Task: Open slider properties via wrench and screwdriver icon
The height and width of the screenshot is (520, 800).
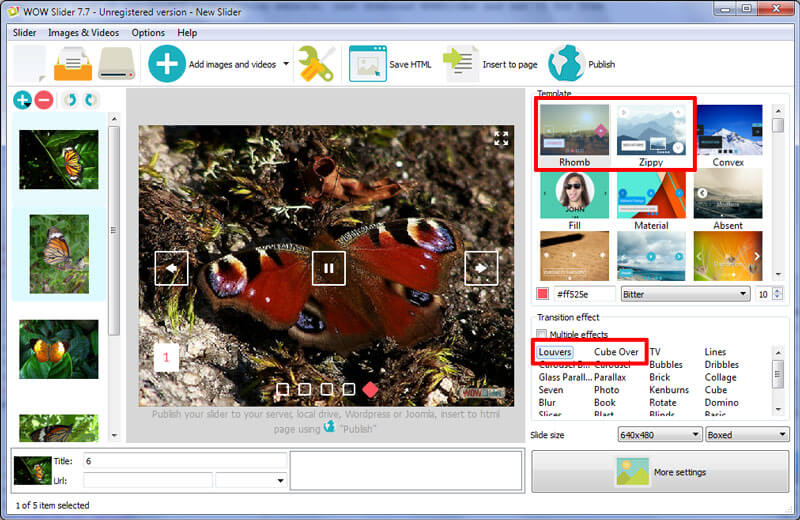Action: pyautogui.click(x=316, y=64)
